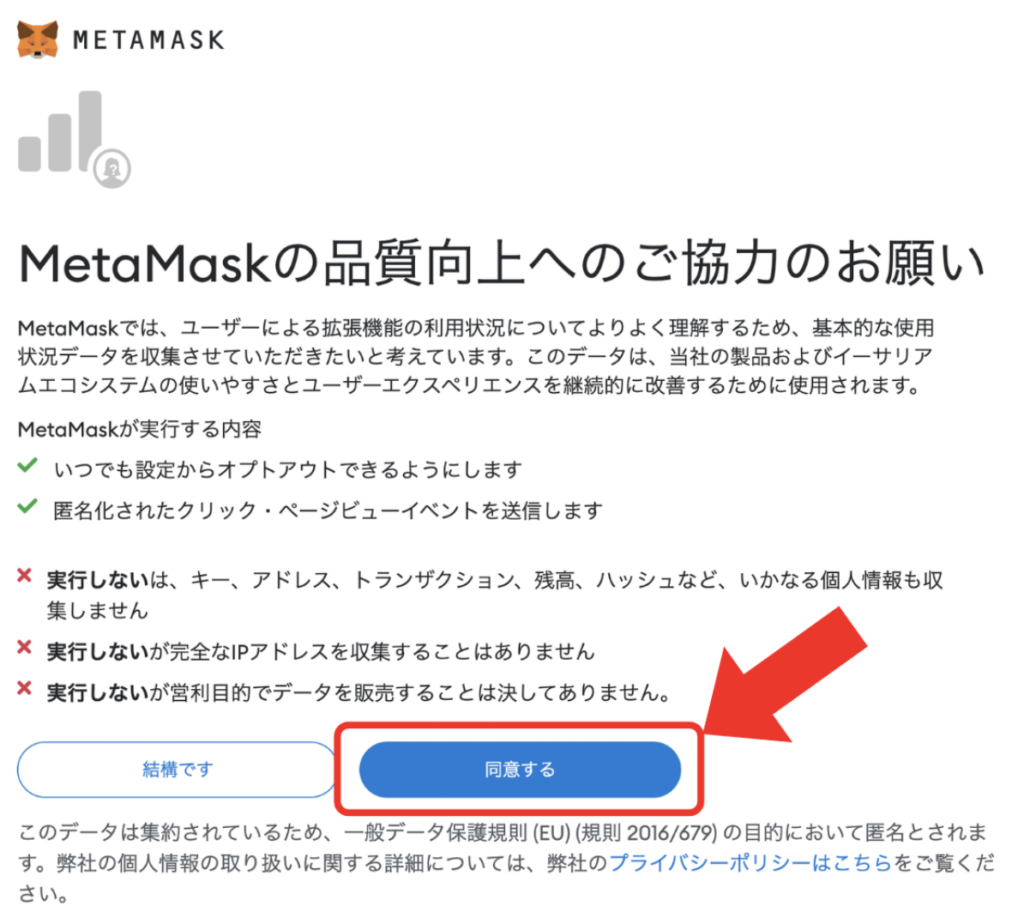The image size is (1024, 918).
Task: Click the 匿名化されたクリック list item text
Action: click(x=328, y=510)
